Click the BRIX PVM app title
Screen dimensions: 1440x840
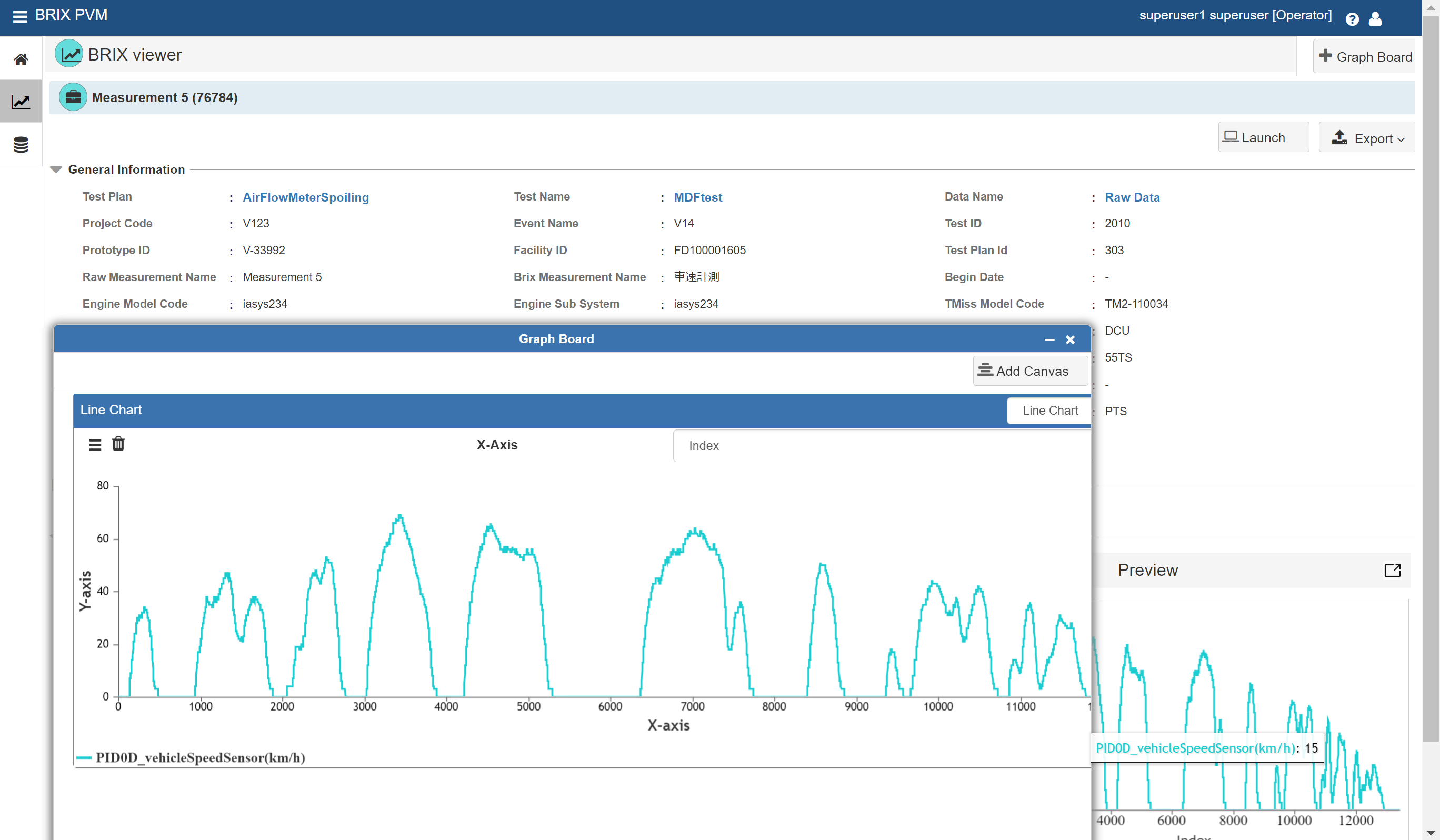point(71,15)
